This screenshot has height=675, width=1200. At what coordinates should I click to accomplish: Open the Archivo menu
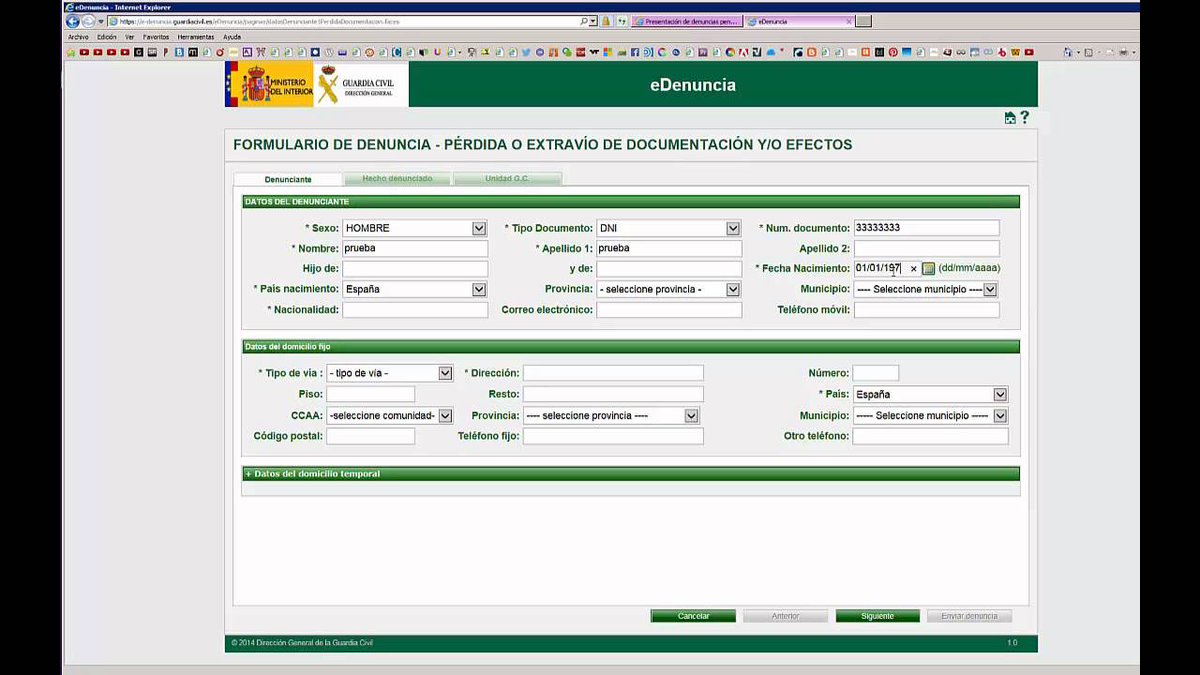tap(78, 37)
